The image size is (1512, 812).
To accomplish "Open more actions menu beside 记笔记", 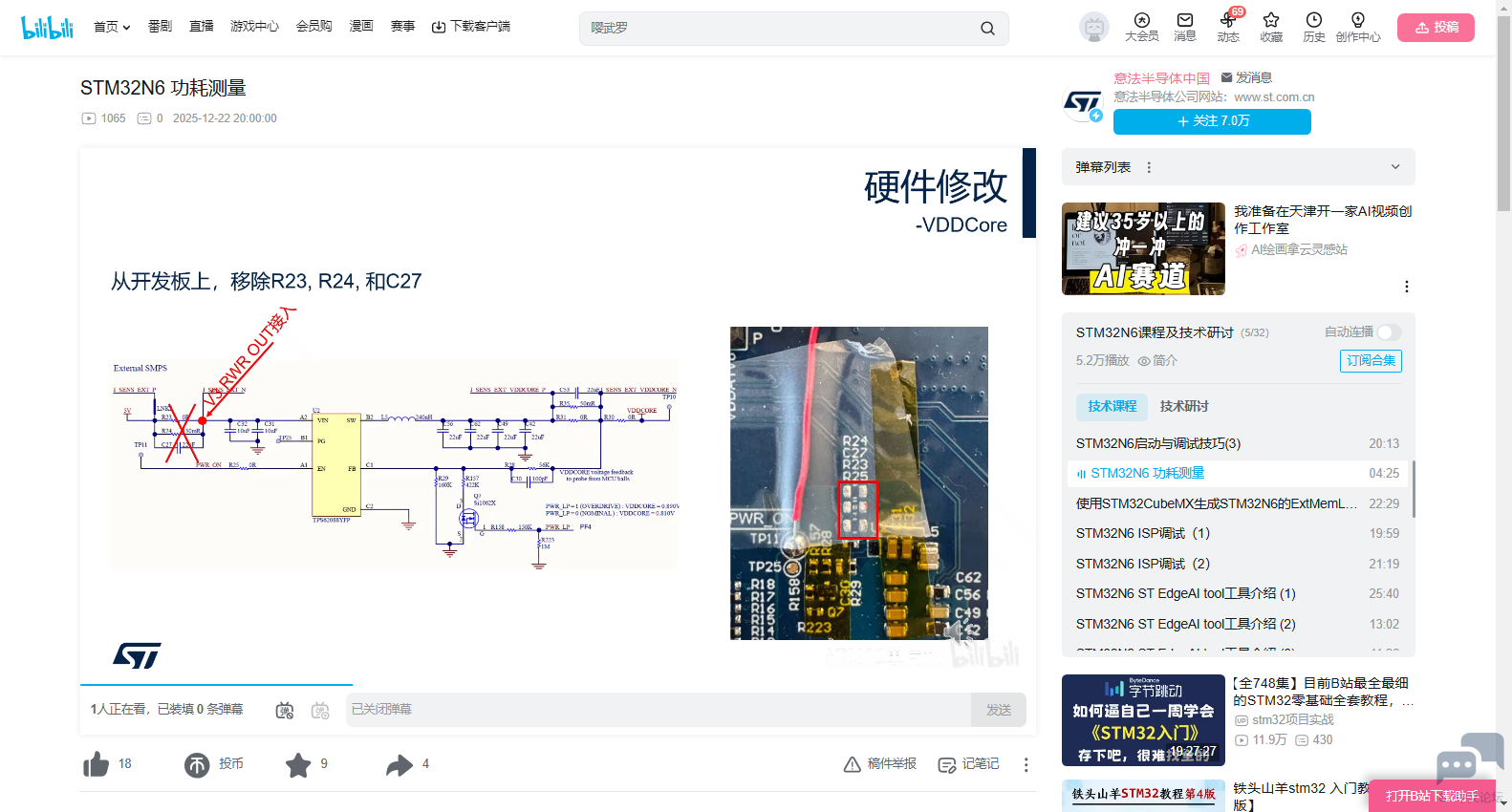I will (x=1026, y=764).
